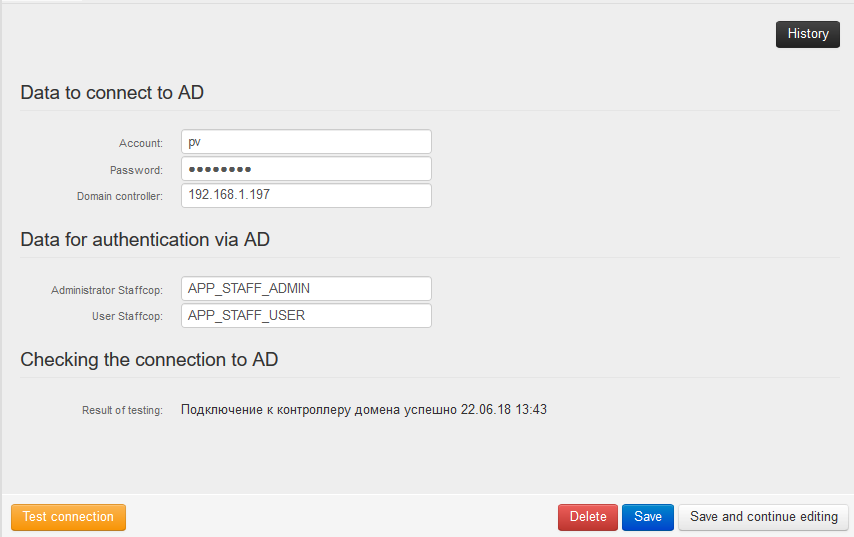Click the Result of testing label
Image resolution: width=854 pixels, height=537 pixels.
[122, 410]
